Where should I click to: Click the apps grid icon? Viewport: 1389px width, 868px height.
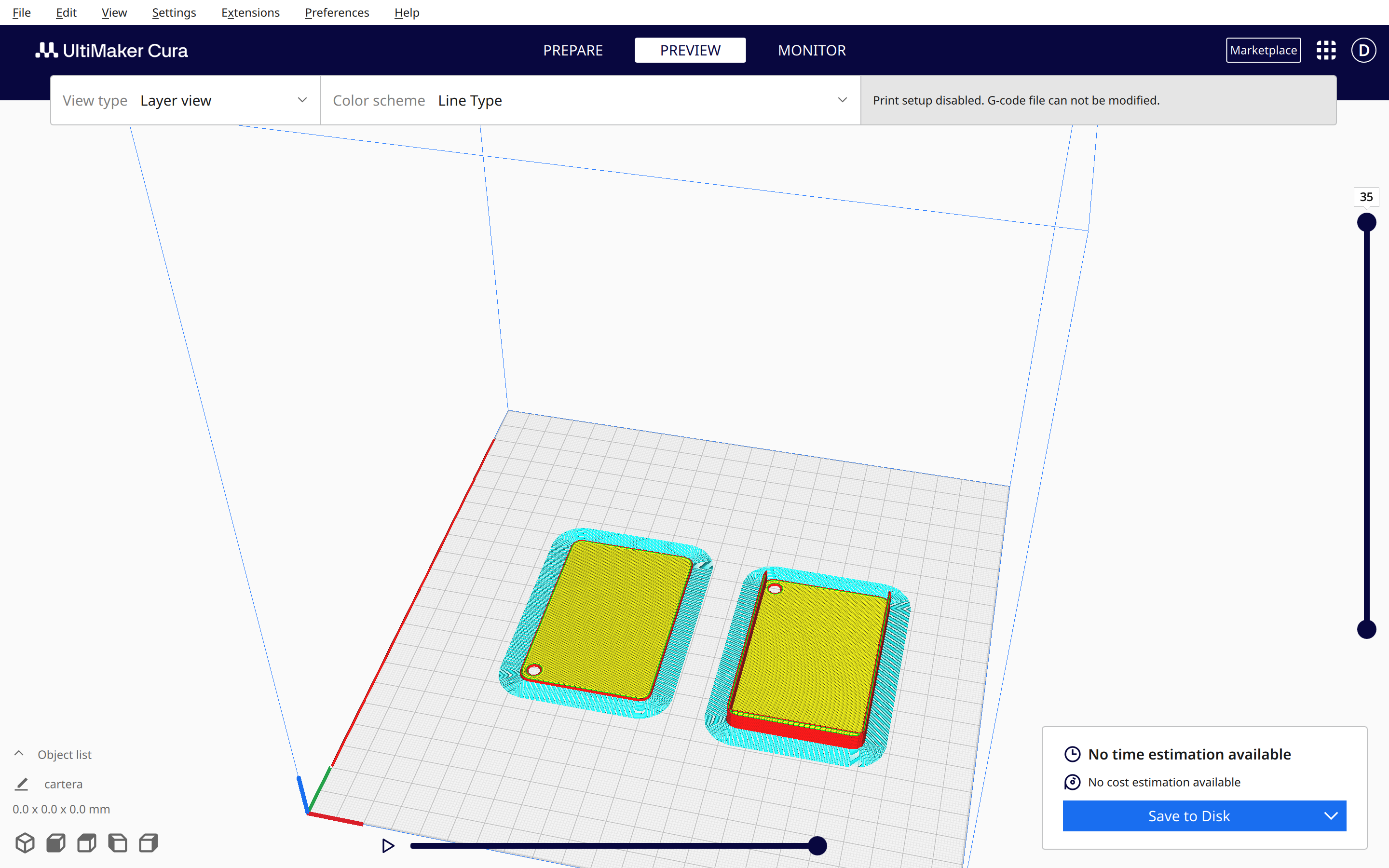1326,50
